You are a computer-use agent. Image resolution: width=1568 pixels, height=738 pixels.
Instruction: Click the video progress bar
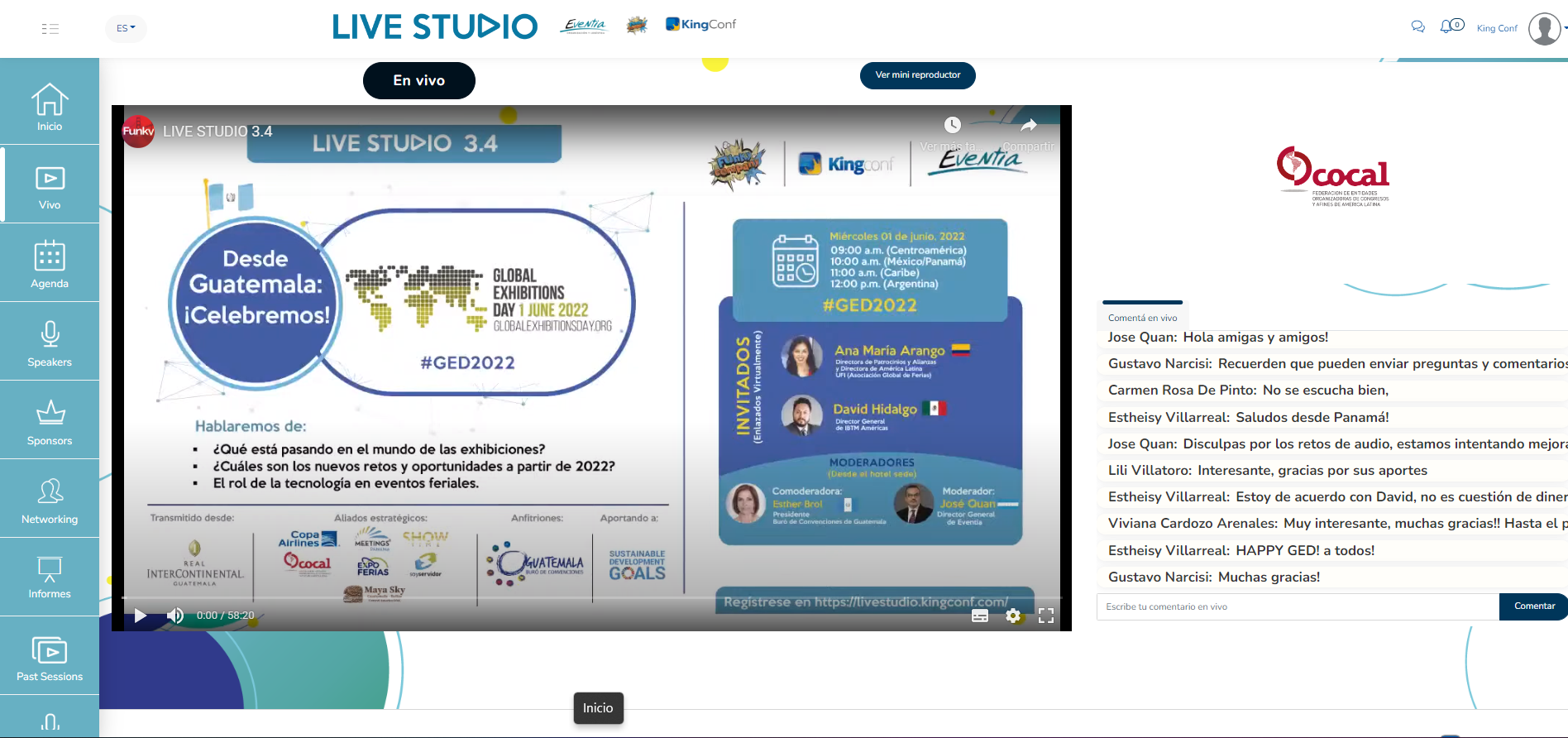point(591,597)
